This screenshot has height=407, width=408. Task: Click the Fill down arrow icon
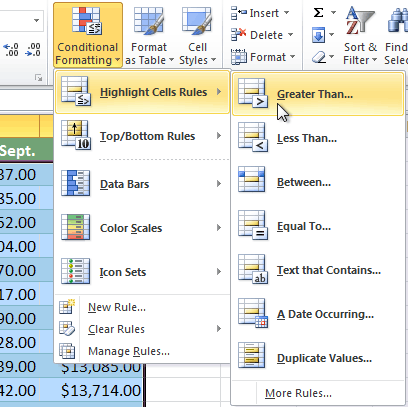click(319, 35)
